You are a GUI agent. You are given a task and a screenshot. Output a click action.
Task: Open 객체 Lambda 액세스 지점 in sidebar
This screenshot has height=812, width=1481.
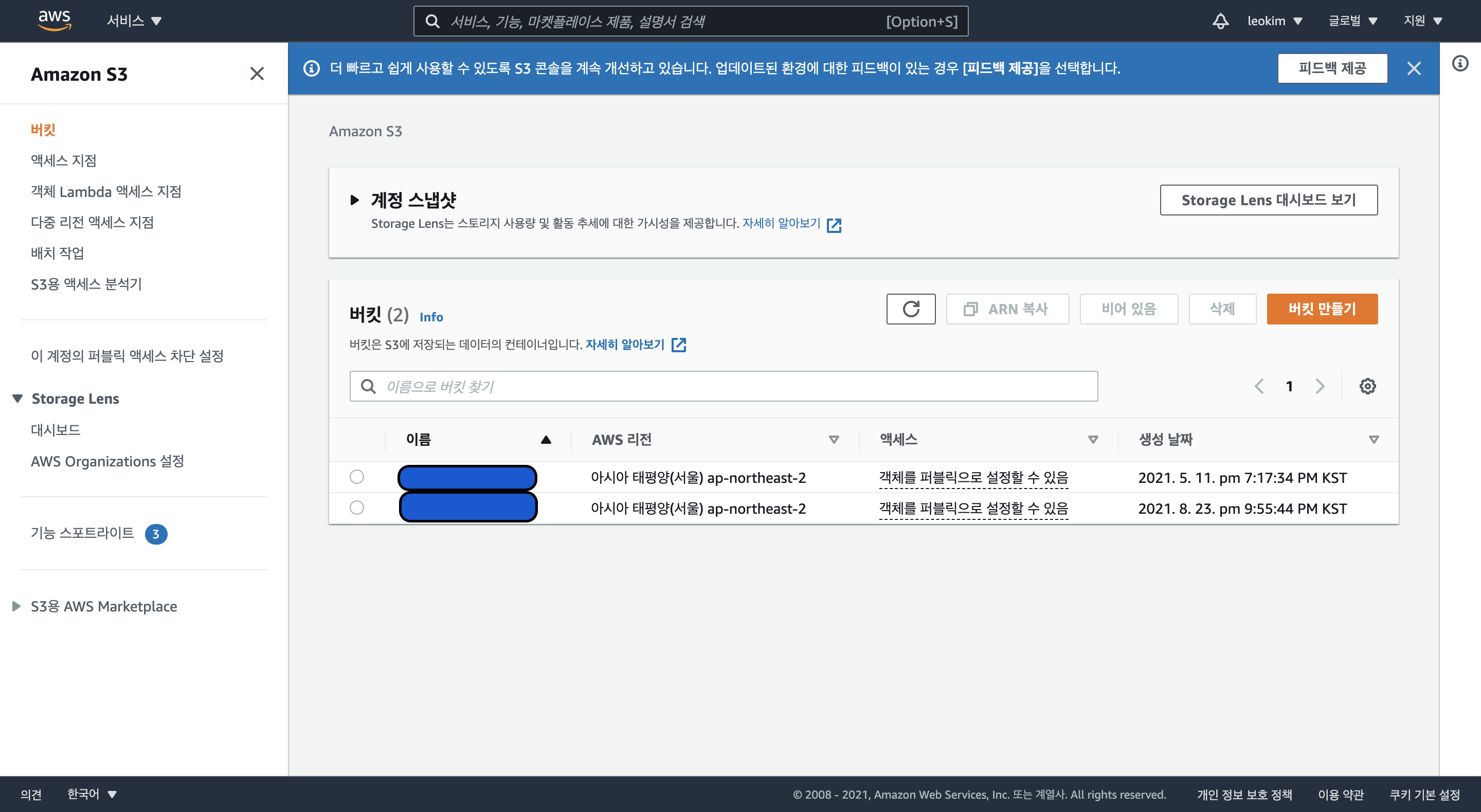[106, 191]
